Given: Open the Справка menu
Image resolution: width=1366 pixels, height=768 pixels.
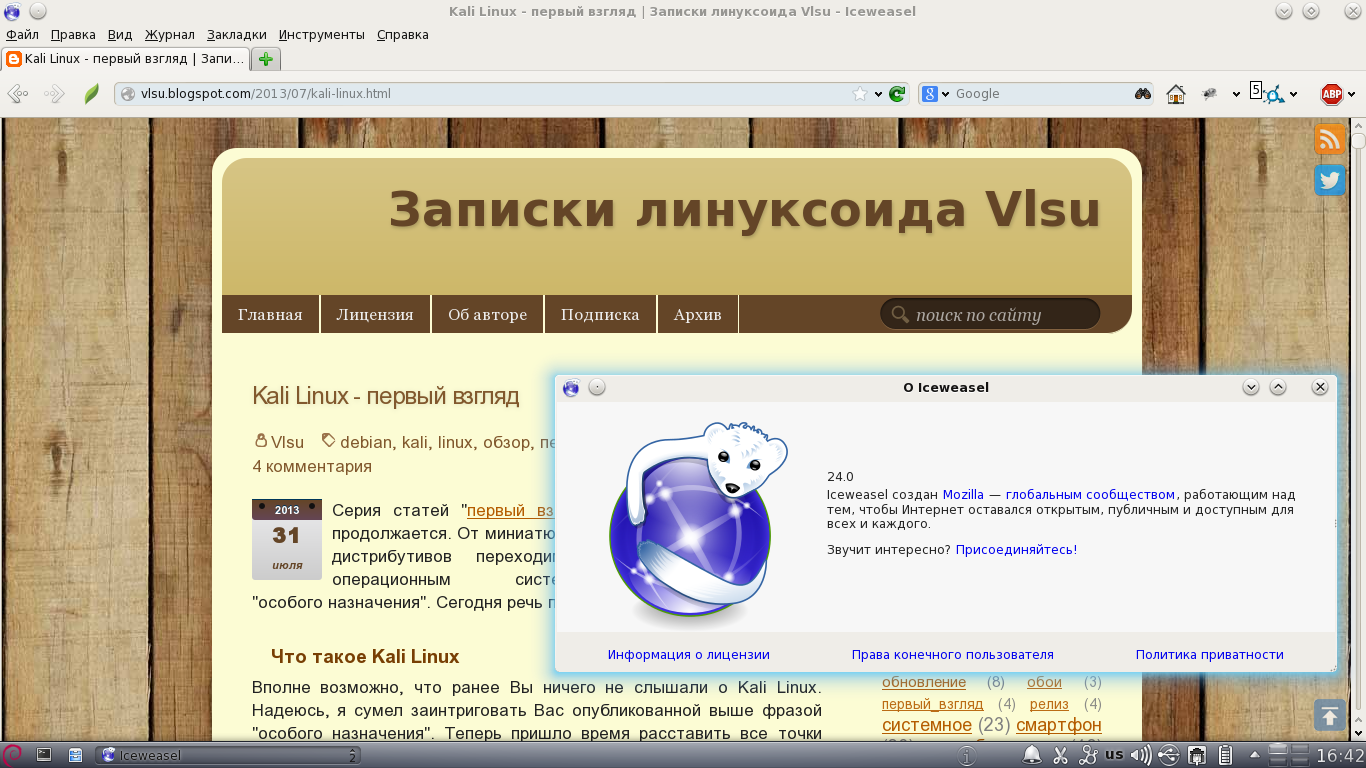Looking at the screenshot, I should click(403, 34).
